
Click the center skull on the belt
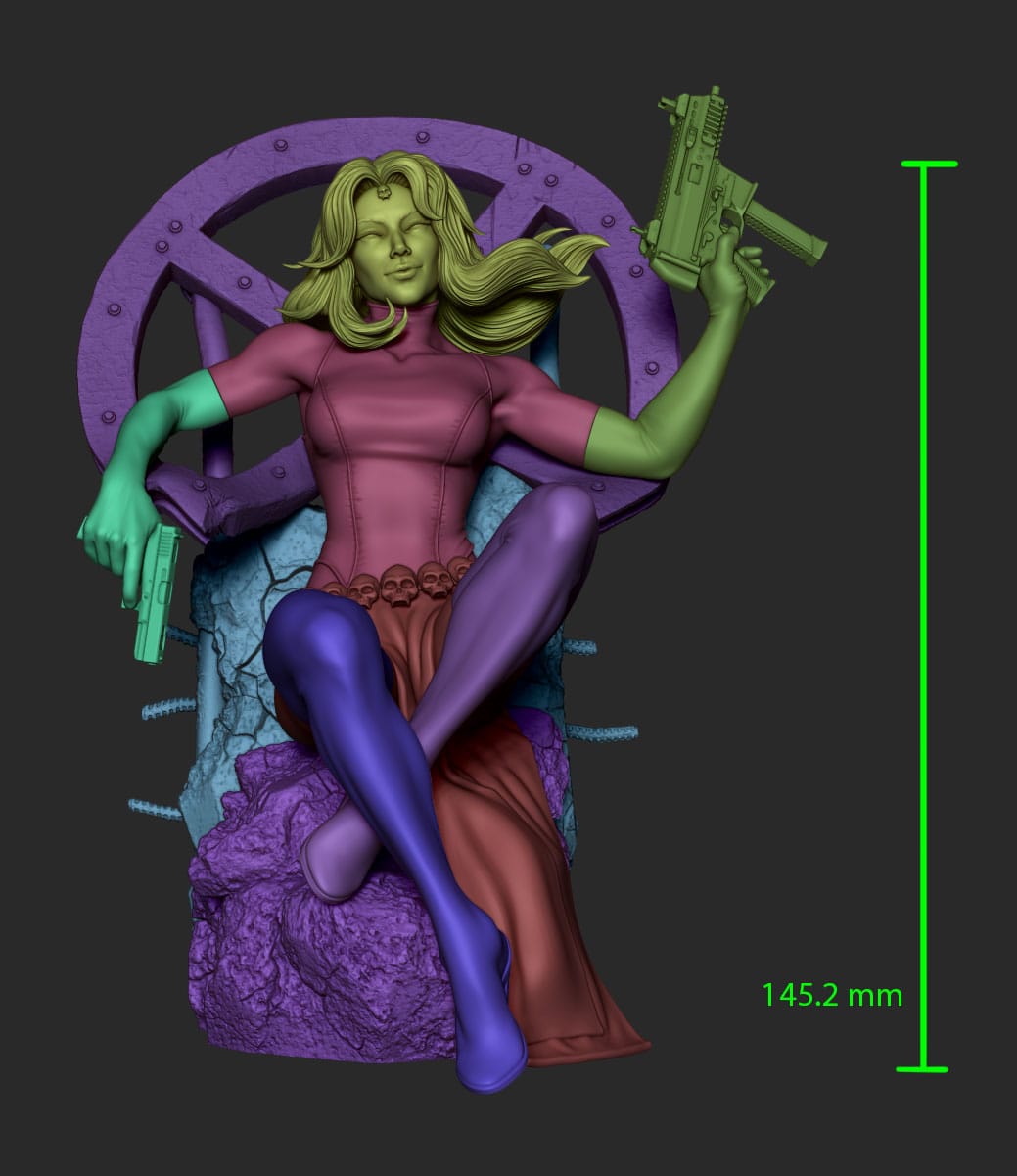pyautogui.click(x=397, y=588)
